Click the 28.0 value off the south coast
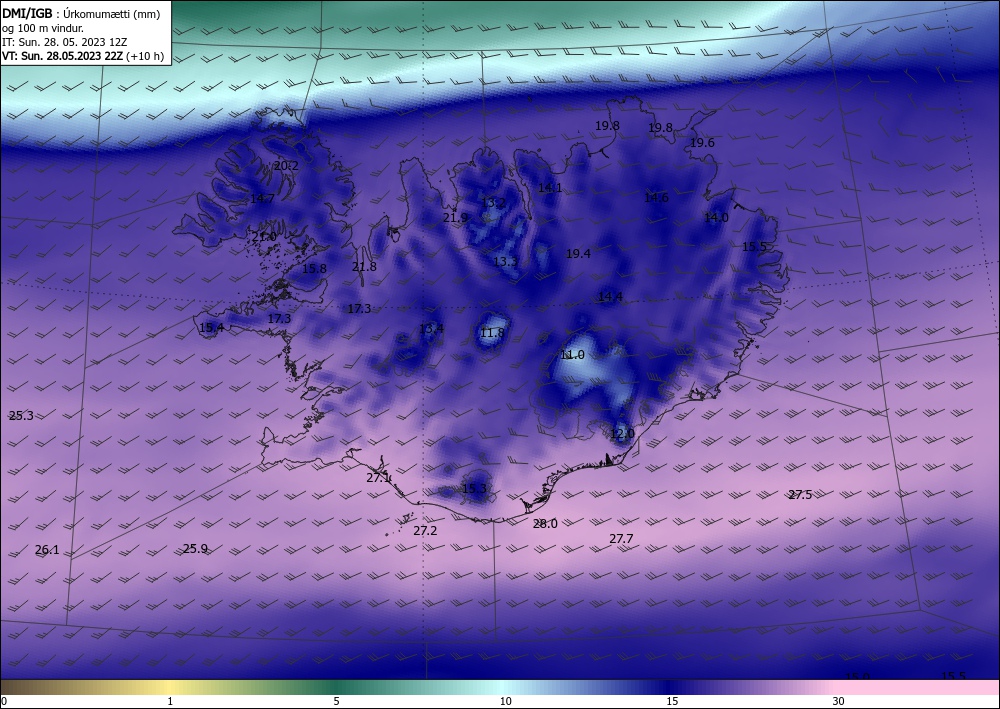Image resolution: width=1000 pixels, height=709 pixels. click(x=545, y=523)
